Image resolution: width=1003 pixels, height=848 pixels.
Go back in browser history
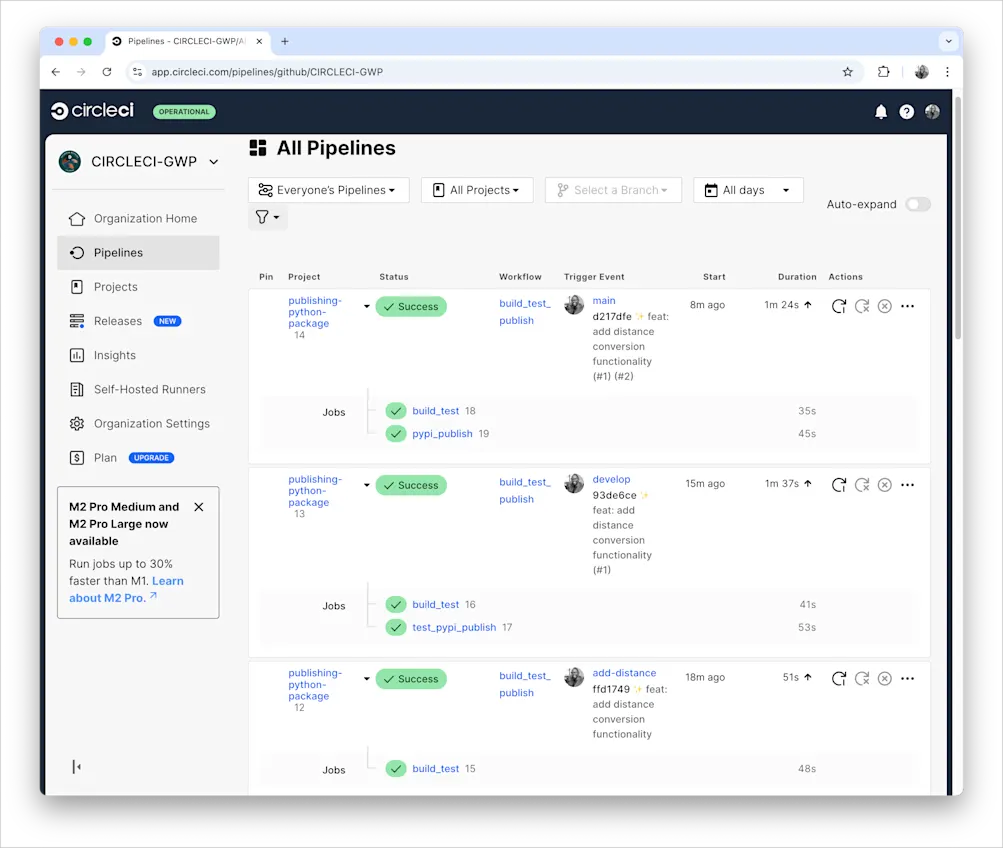[56, 72]
